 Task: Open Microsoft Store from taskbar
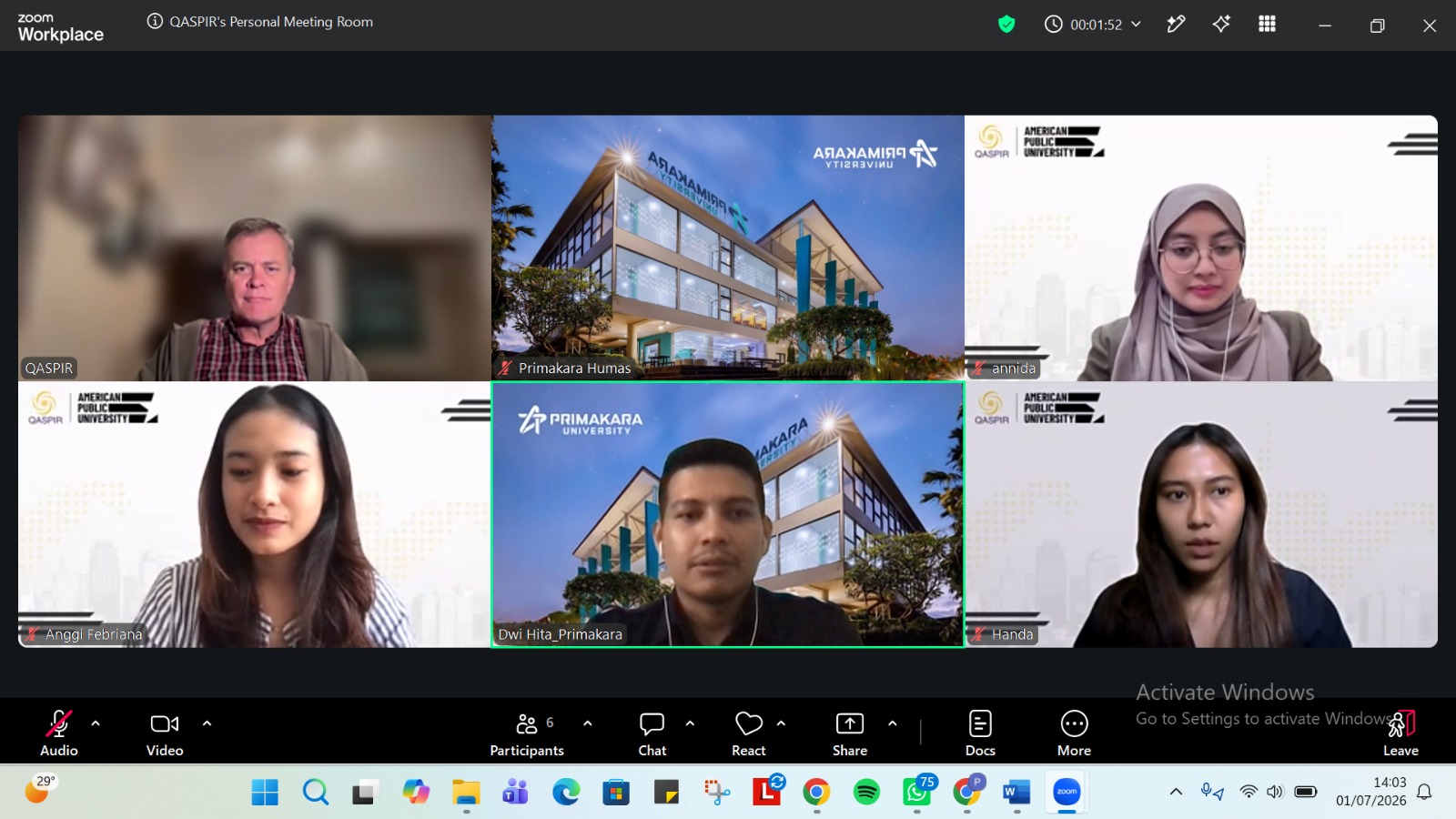coord(616,793)
